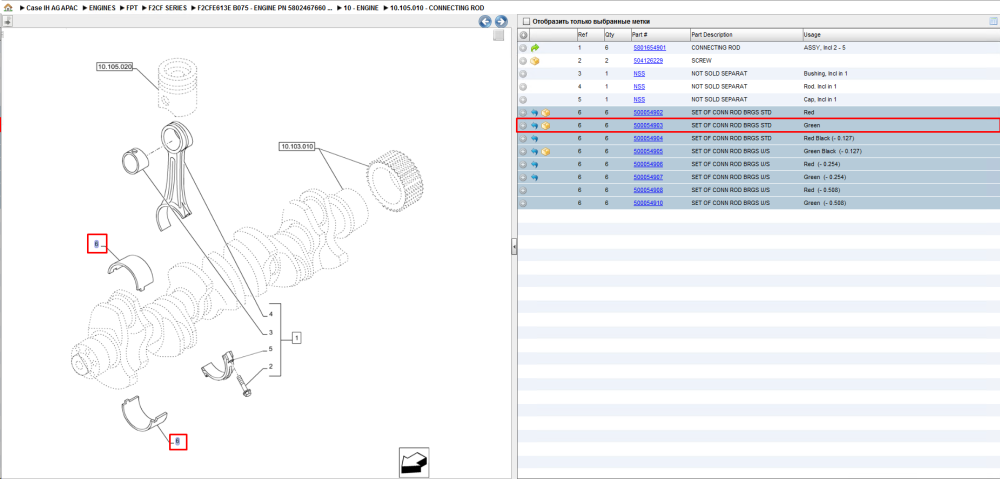Image resolution: width=1000 pixels, height=479 pixels.
Task: Sort by the Qty column header
Action: pos(615,34)
